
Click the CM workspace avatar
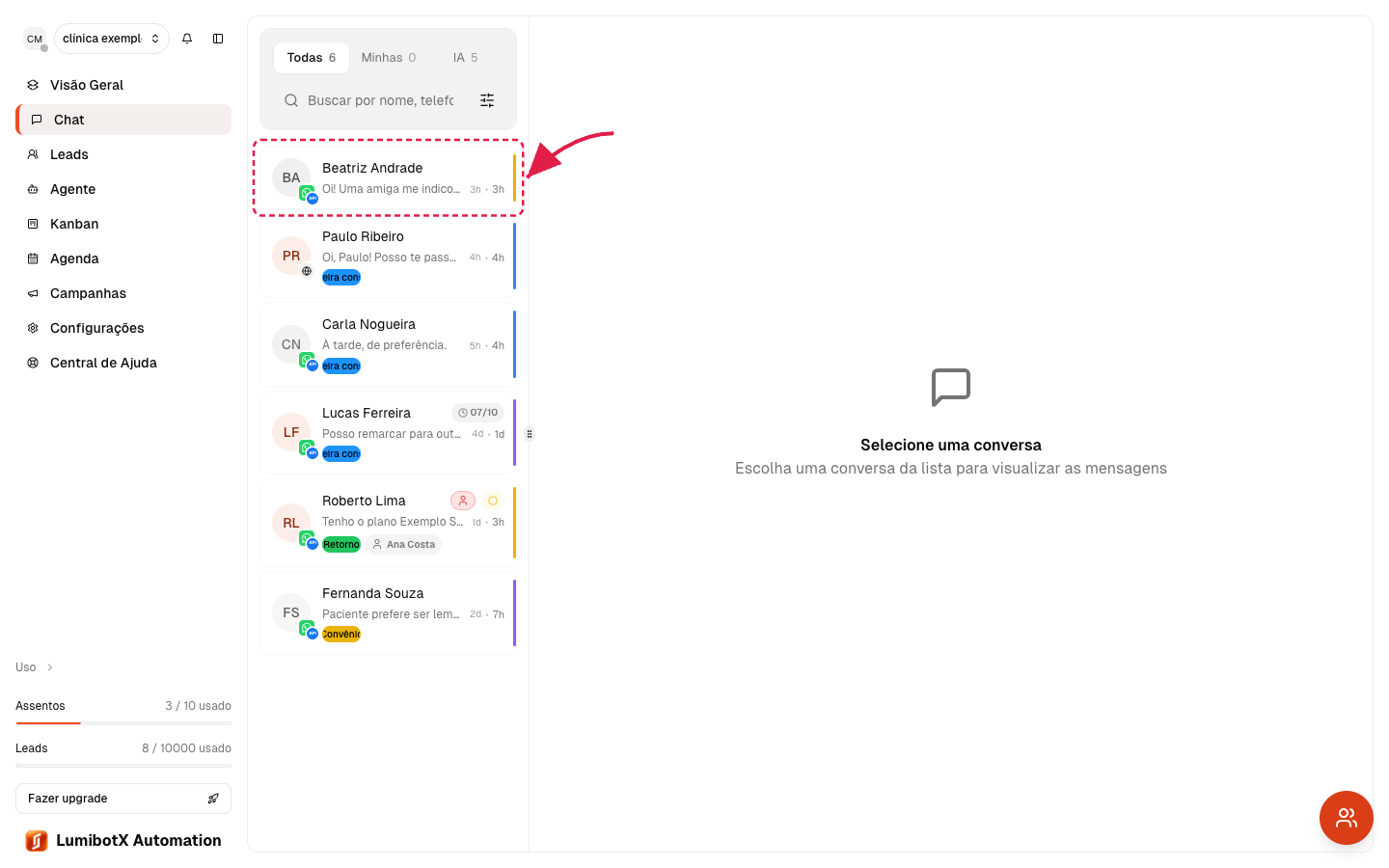(35, 39)
